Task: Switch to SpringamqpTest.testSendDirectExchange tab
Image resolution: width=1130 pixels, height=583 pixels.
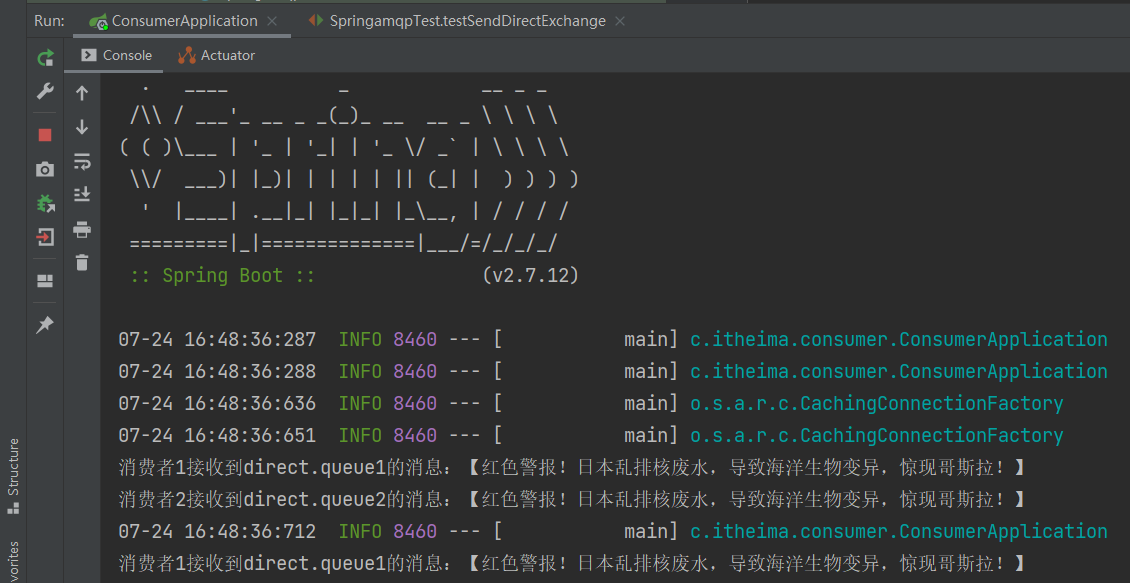Action: (458, 22)
